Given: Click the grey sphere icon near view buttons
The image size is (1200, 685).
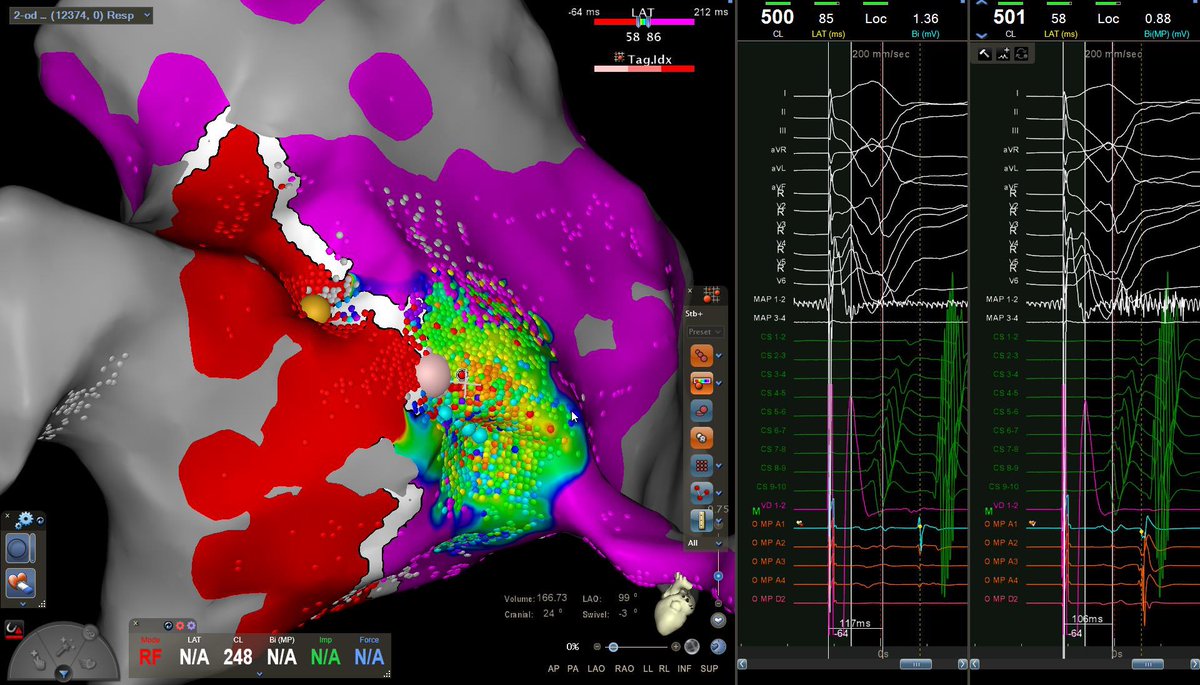Looking at the screenshot, I should click(x=692, y=646).
